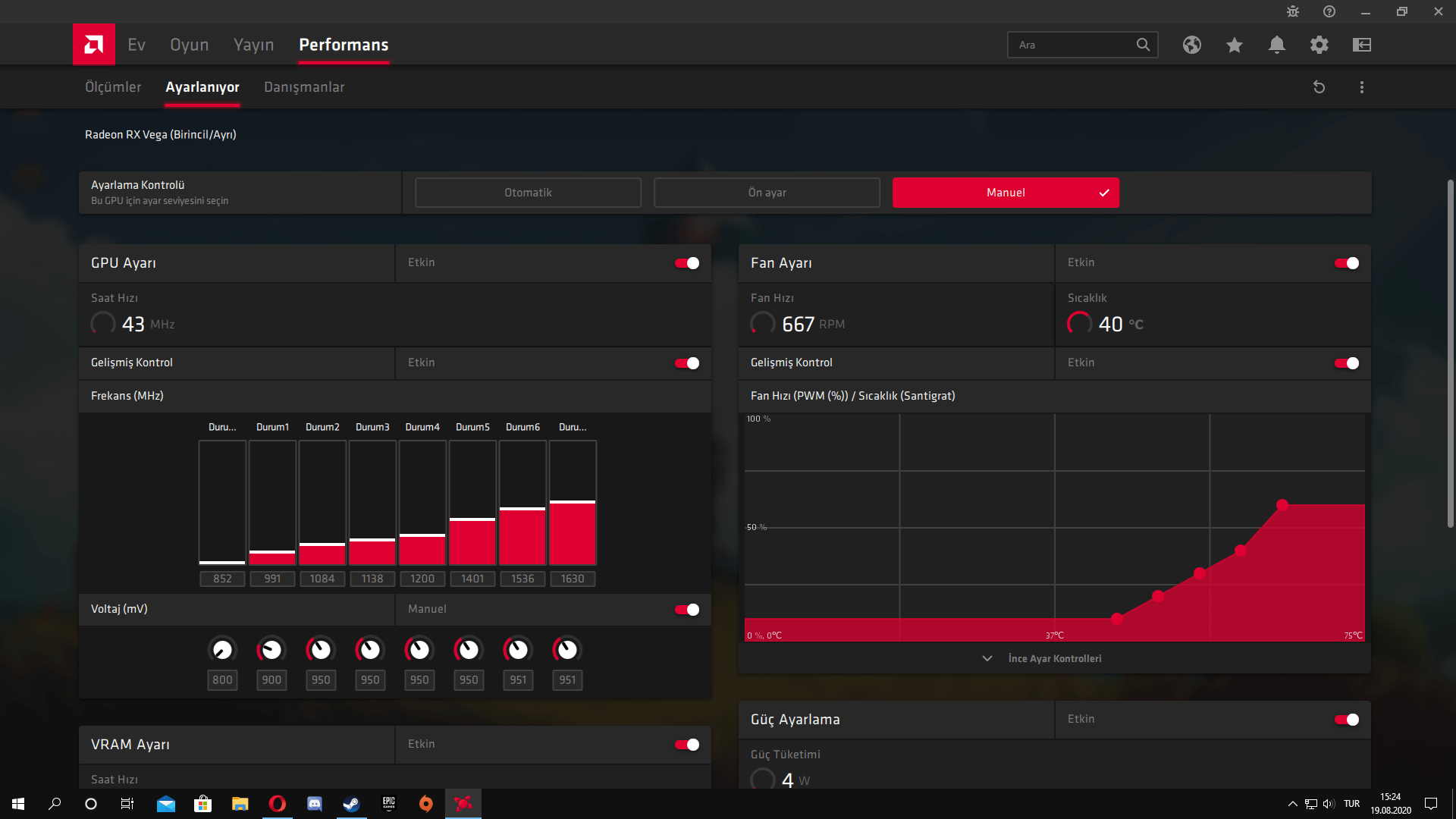This screenshot has height=819, width=1456.
Task: Switch to the Oyun tab
Action: click(189, 45)
